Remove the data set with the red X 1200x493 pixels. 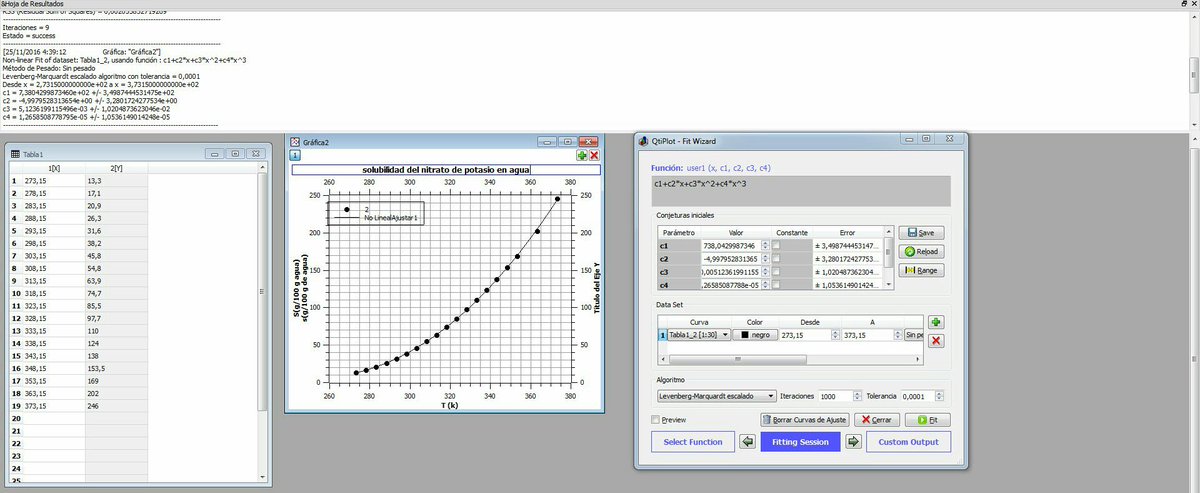(936, 341)
